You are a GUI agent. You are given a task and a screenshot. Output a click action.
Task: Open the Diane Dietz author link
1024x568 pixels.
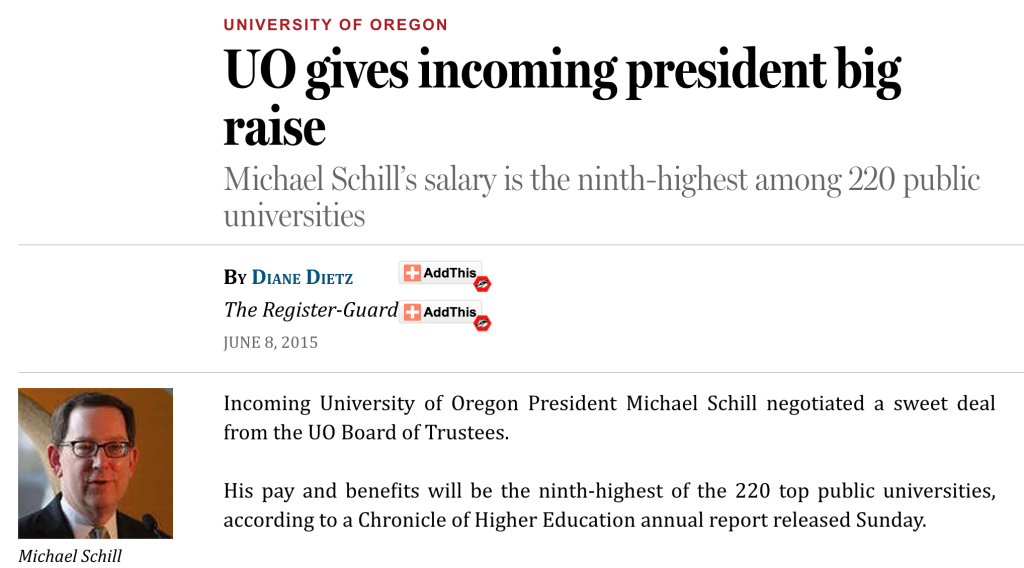pyautogui.click(x=302, y=277)
